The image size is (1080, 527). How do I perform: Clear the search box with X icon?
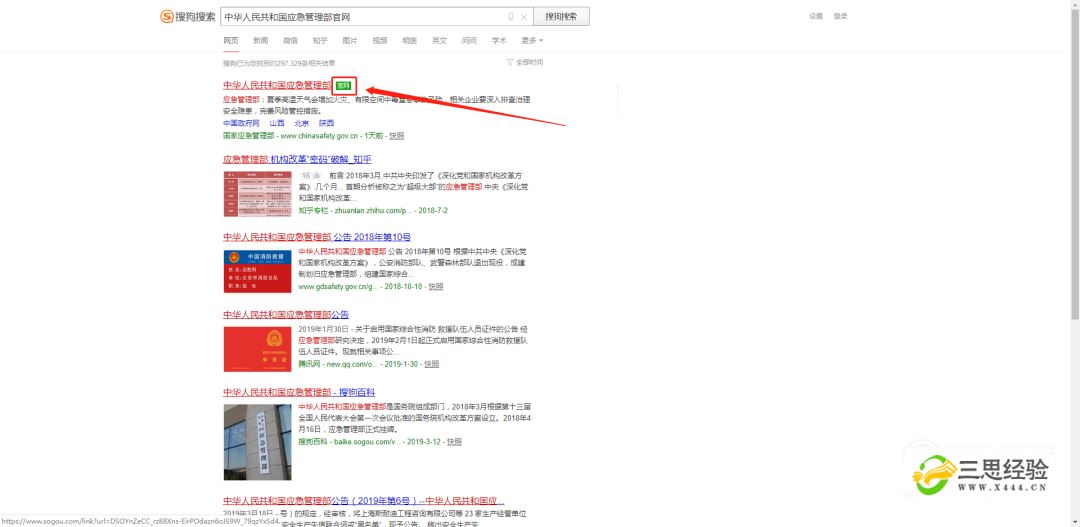523,17
